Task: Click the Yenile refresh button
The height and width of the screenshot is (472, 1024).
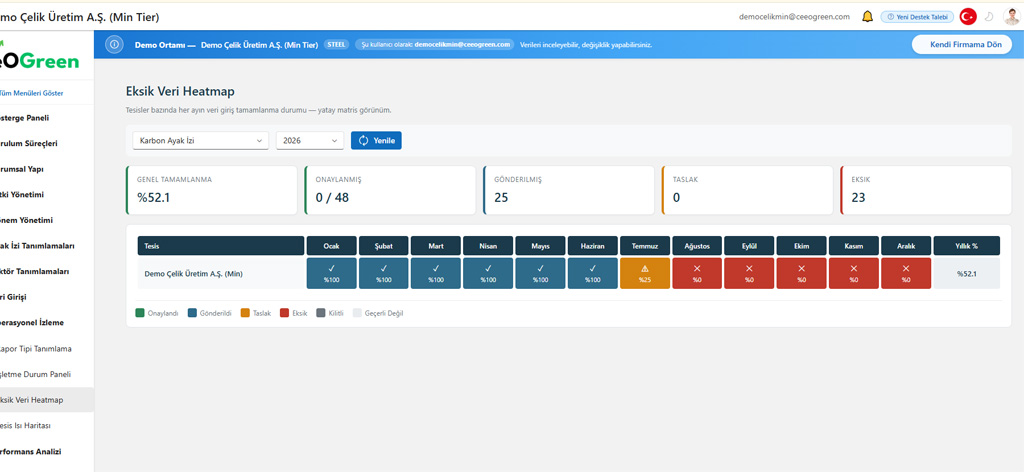Action: (x=376, y=140)
